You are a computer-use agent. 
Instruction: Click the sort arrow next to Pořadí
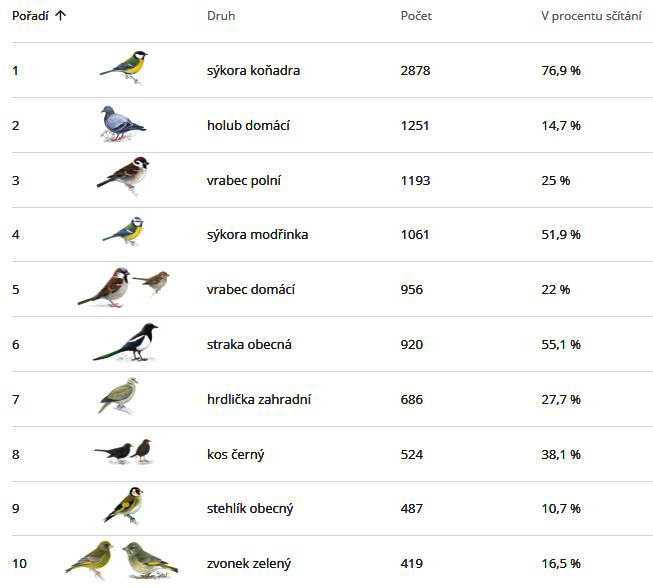(60, 16)
